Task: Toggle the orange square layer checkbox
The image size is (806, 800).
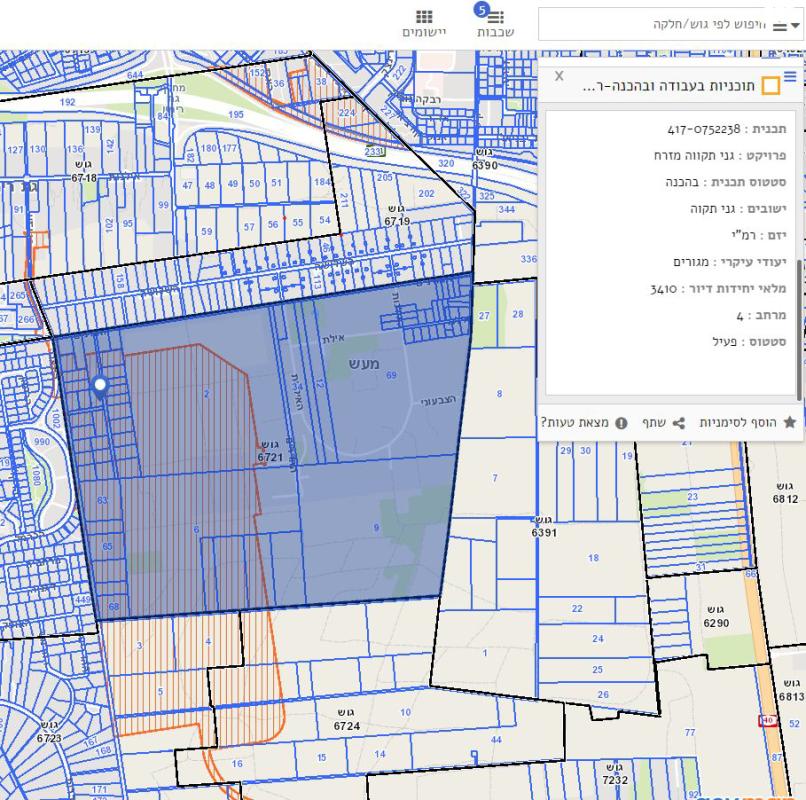Action: point(770,86)
